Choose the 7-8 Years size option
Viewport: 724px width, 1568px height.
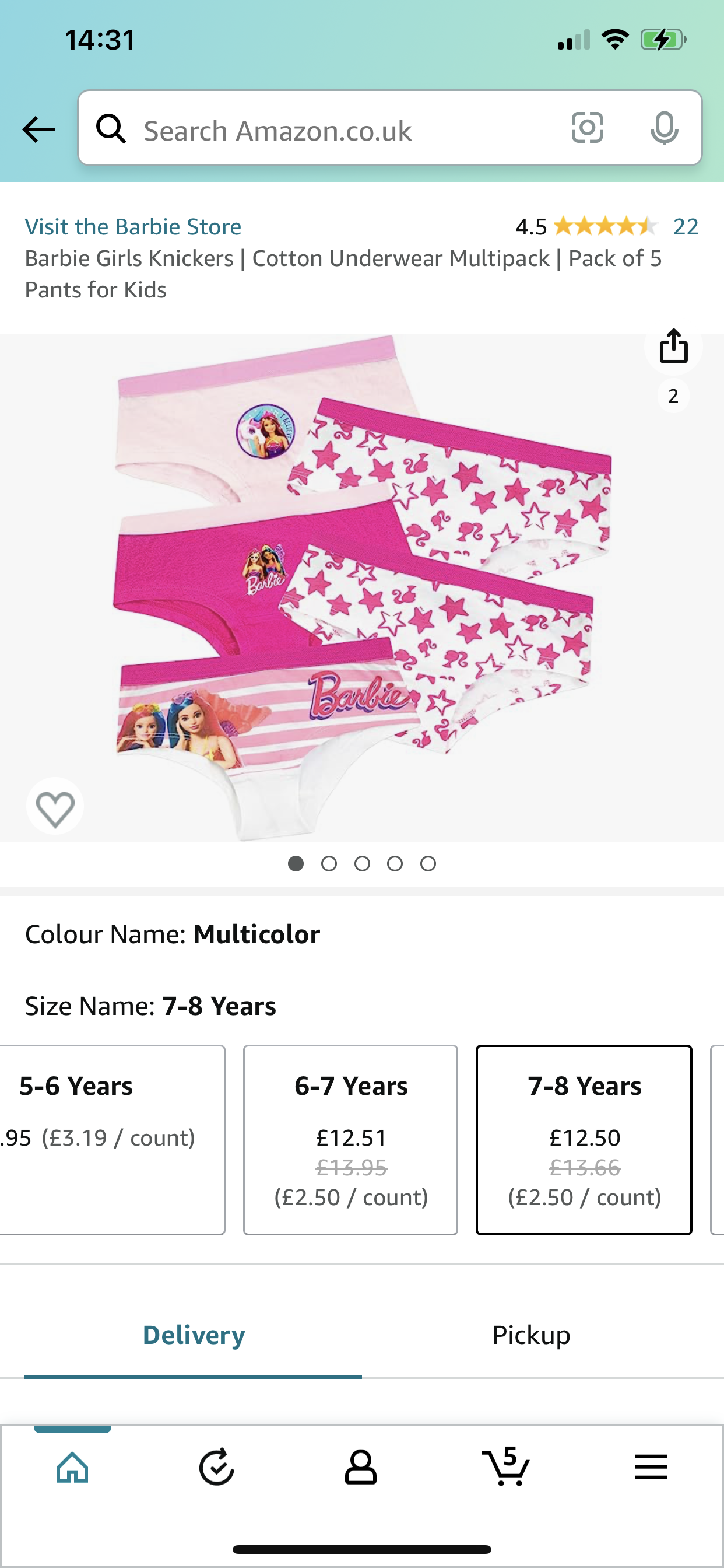pos(584,1139)
